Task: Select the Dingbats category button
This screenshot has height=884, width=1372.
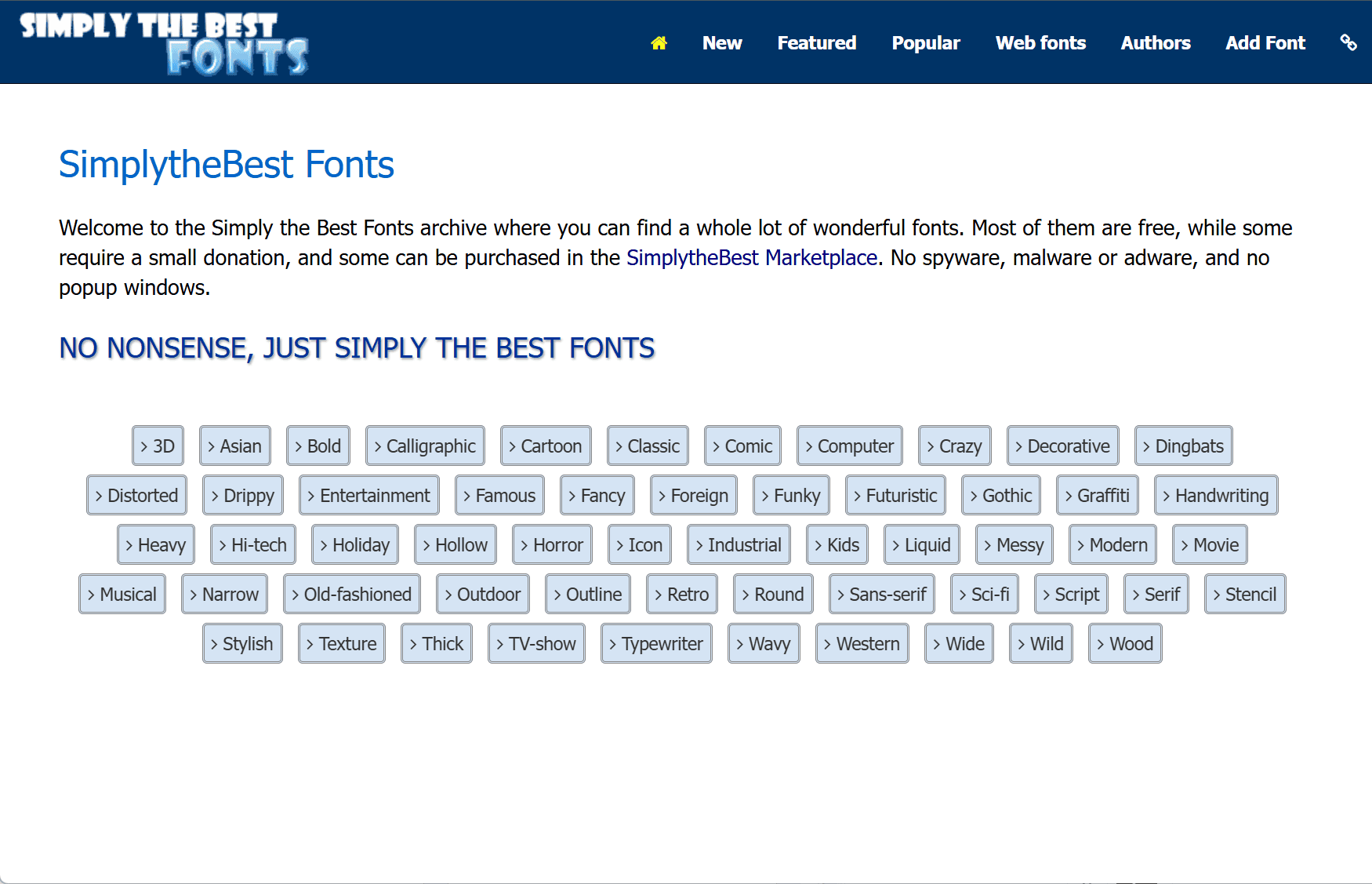Action: [1183, 446]
